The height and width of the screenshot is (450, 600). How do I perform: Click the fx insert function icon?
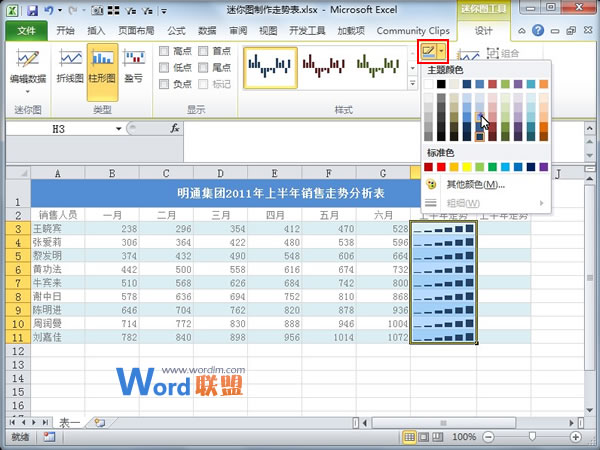pyautogui.click(x=174, y=128)
